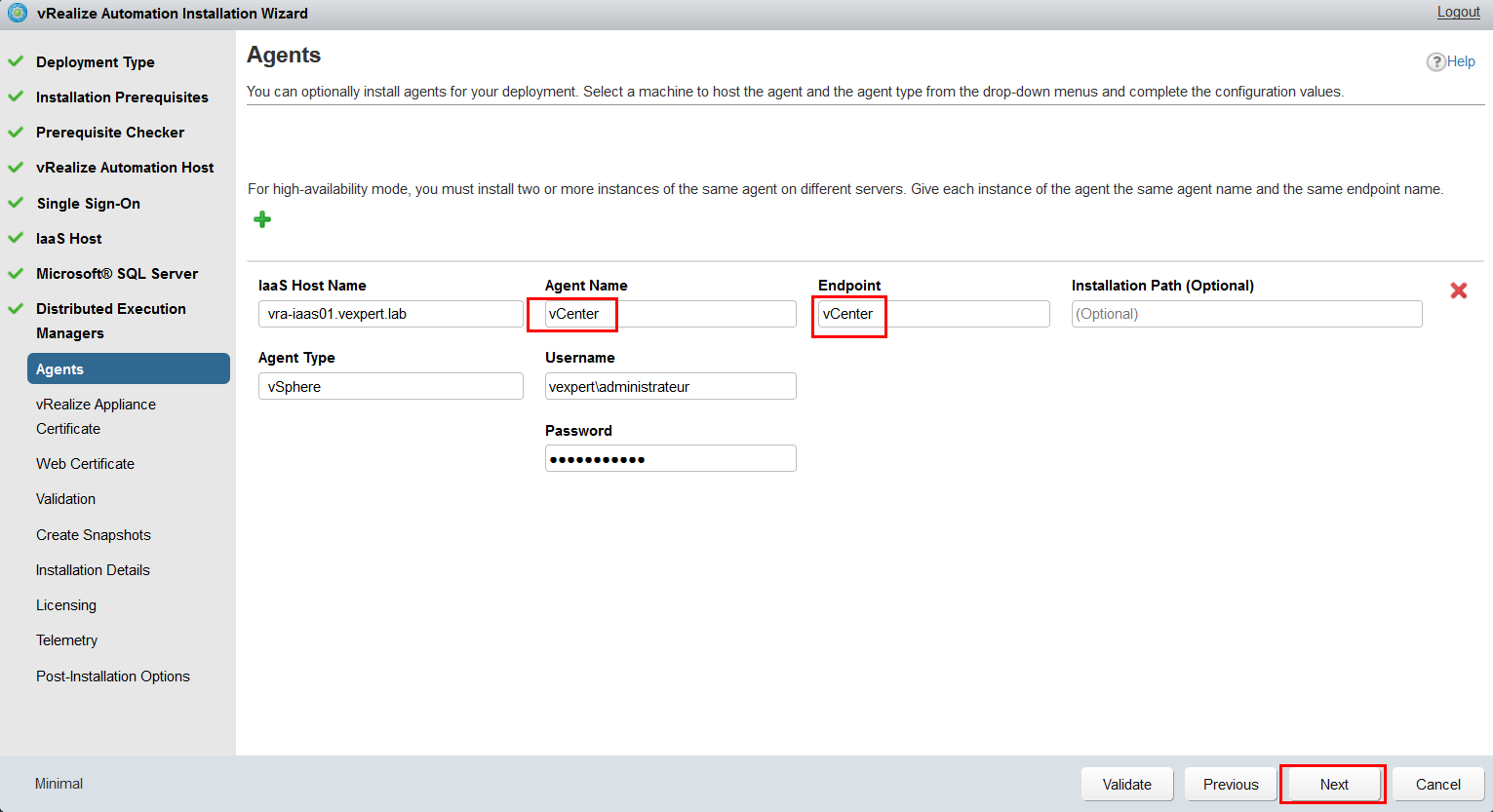Click checkmark beside Installation Prerequisites

[x=16, y=97]
